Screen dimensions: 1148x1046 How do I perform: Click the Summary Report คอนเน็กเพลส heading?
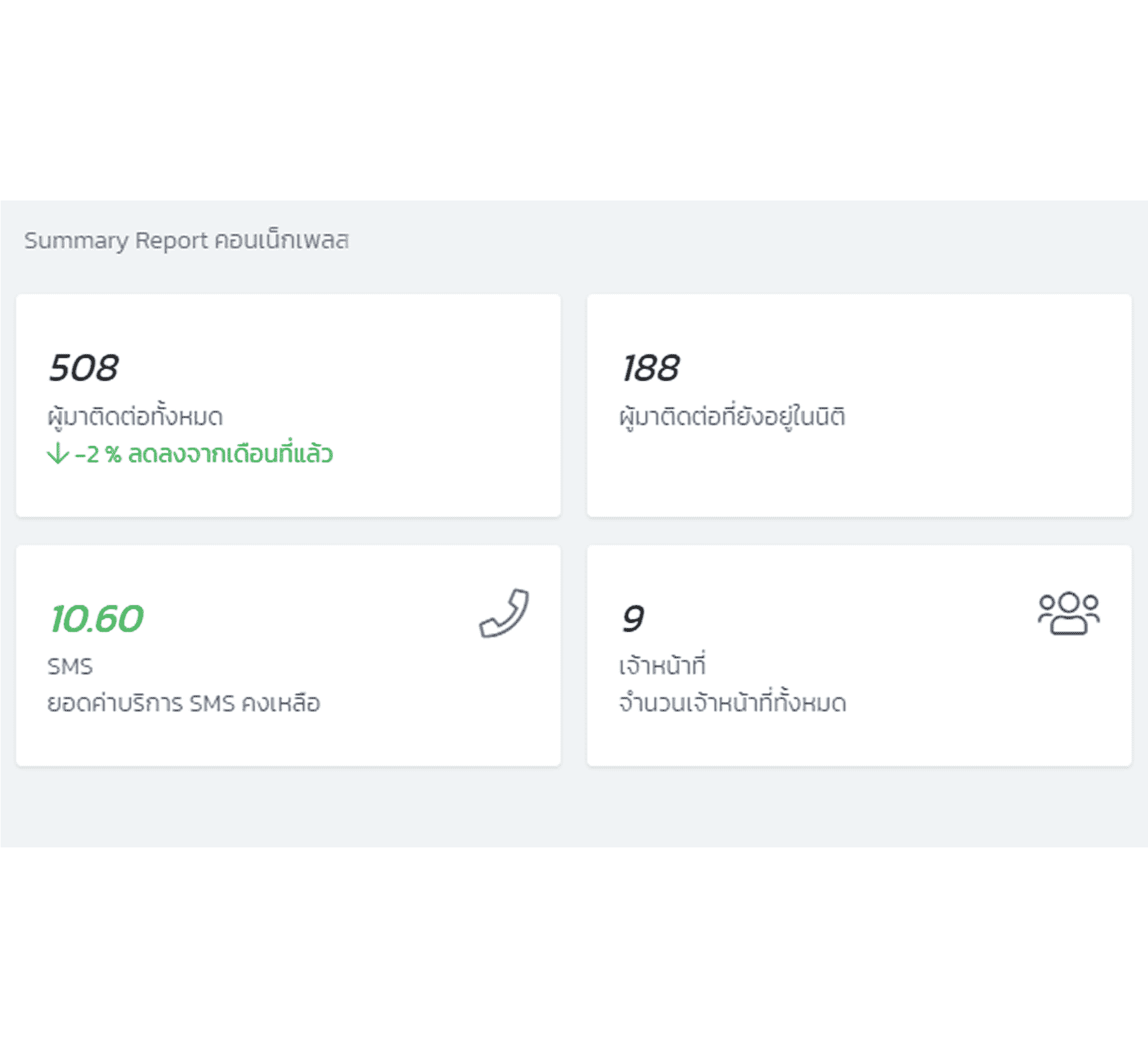point(187,240)
